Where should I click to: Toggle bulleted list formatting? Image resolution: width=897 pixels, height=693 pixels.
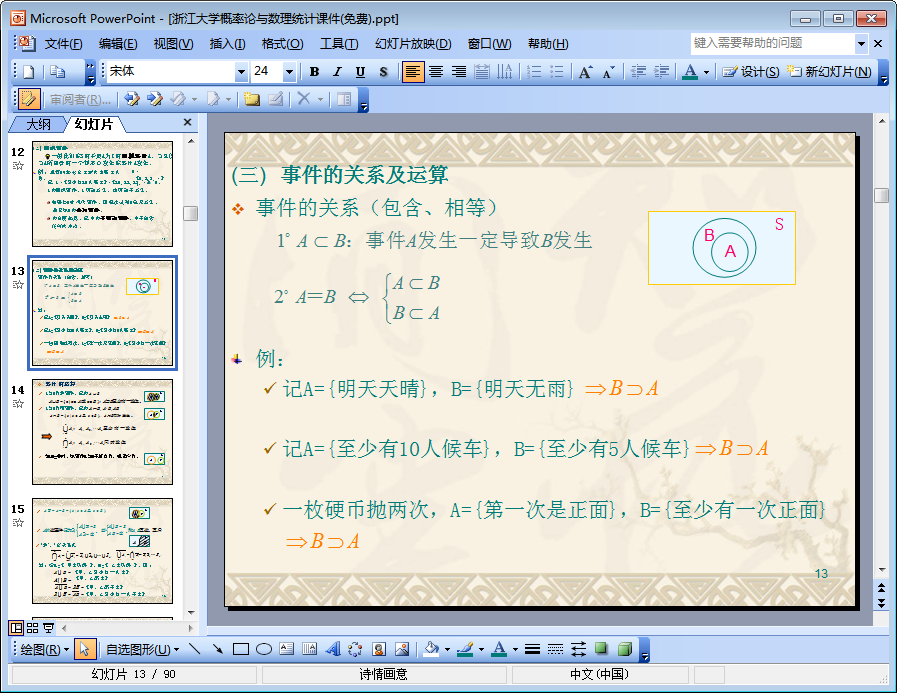pyautogui.click(x=557, y=72)
